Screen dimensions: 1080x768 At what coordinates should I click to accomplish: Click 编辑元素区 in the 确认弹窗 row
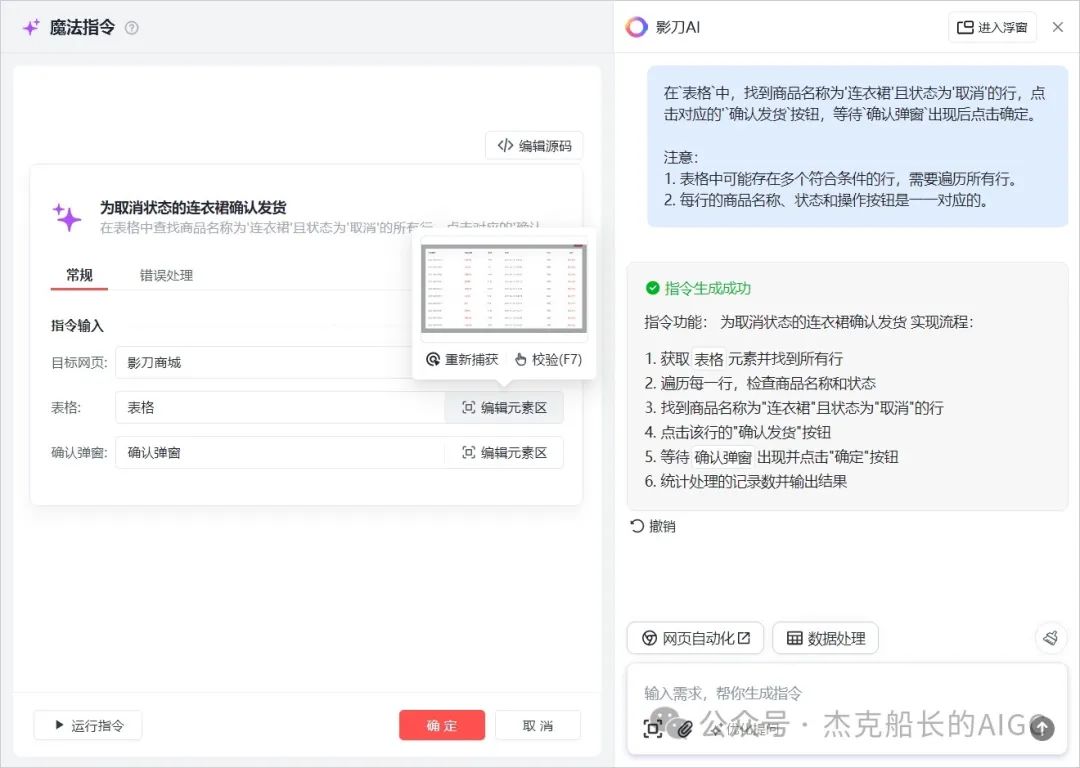tap(504, 453)
